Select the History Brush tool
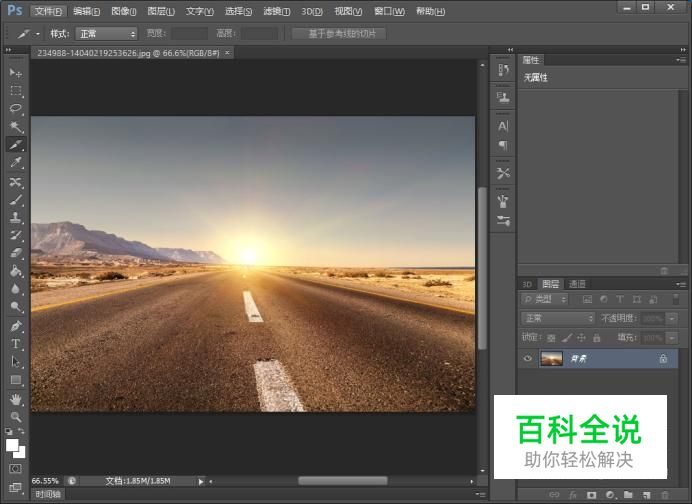692x504 pixels. coord(16,235)
